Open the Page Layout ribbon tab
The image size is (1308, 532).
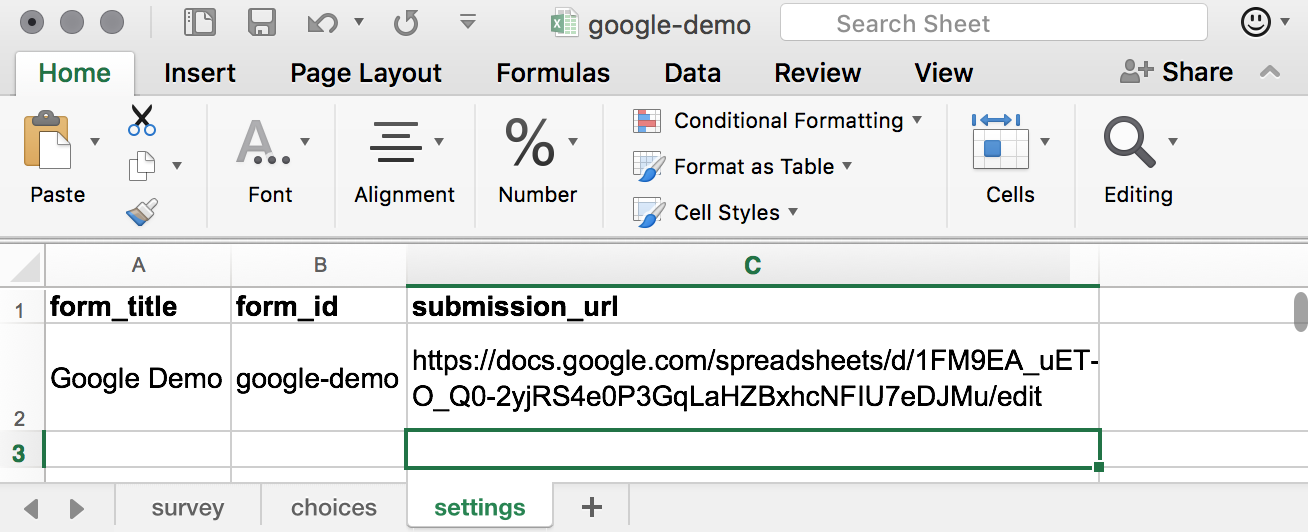(x=366, y=73)
